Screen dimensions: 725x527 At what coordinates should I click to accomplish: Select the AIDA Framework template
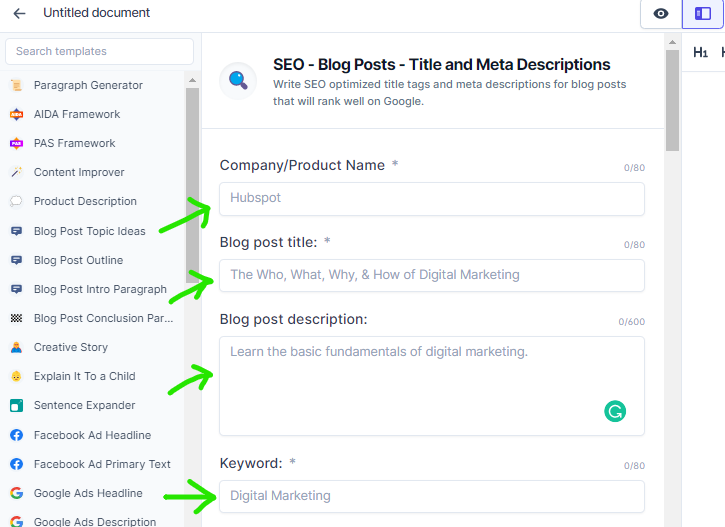[77, 114]
